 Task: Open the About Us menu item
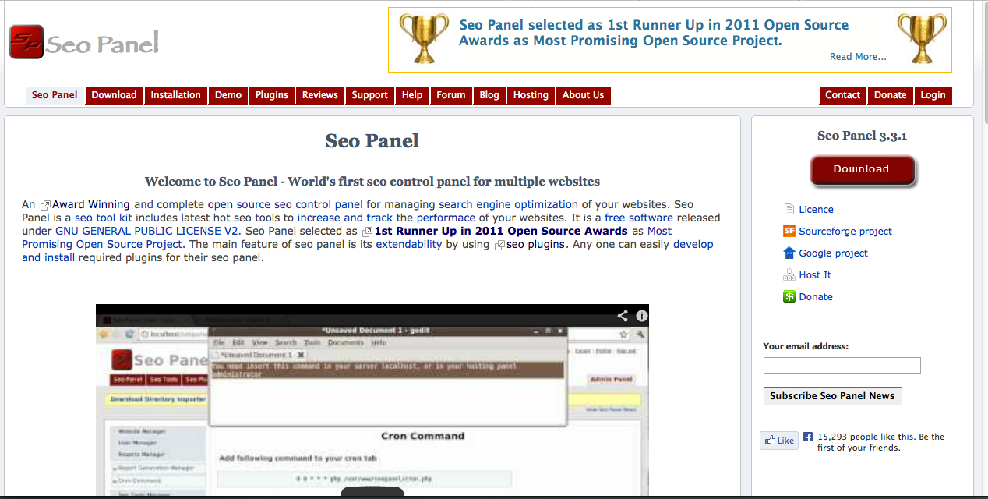tap(583, 95)
